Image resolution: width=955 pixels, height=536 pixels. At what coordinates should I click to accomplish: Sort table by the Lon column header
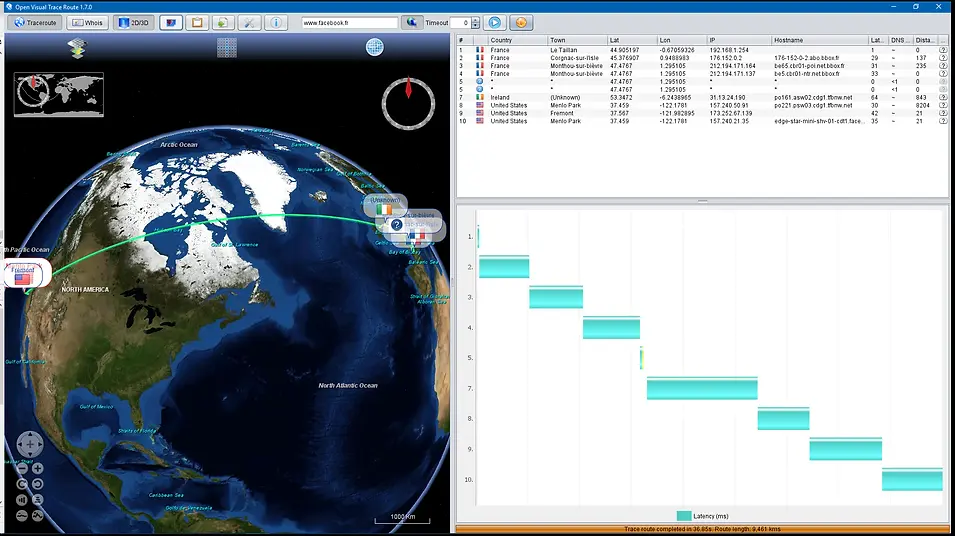pos(682,40)
